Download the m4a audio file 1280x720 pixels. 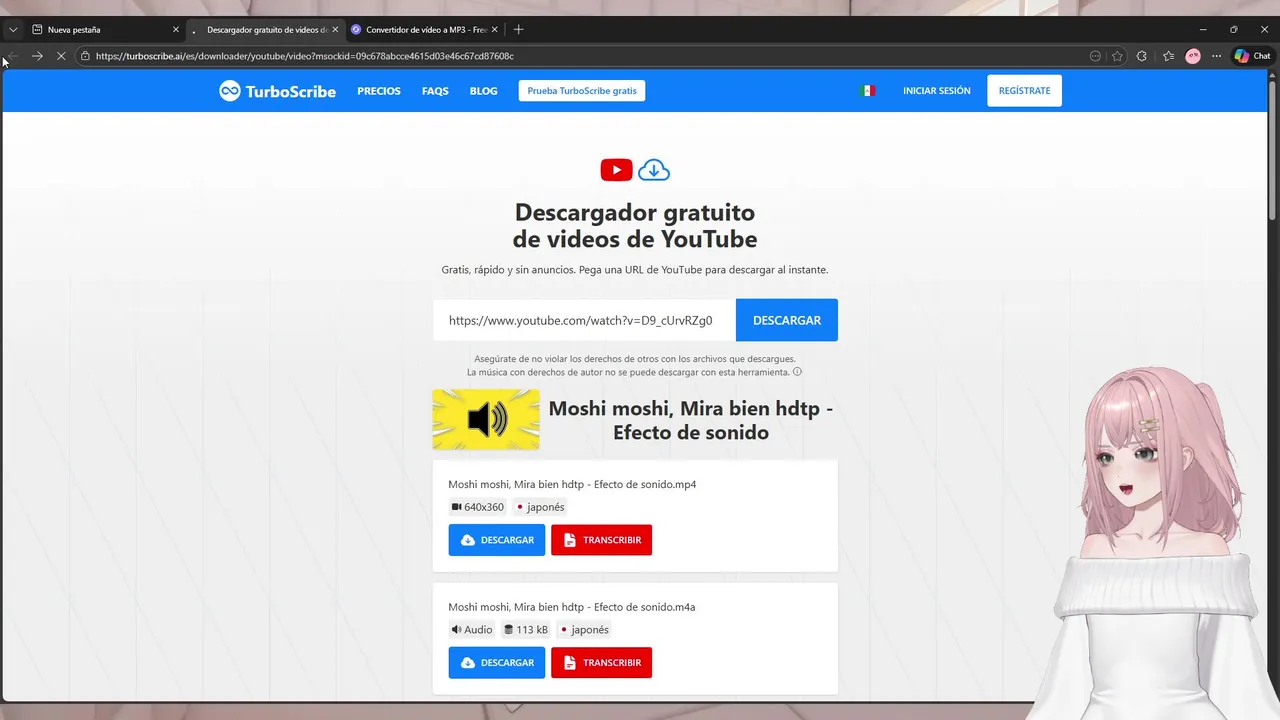(x=497, y=662)
